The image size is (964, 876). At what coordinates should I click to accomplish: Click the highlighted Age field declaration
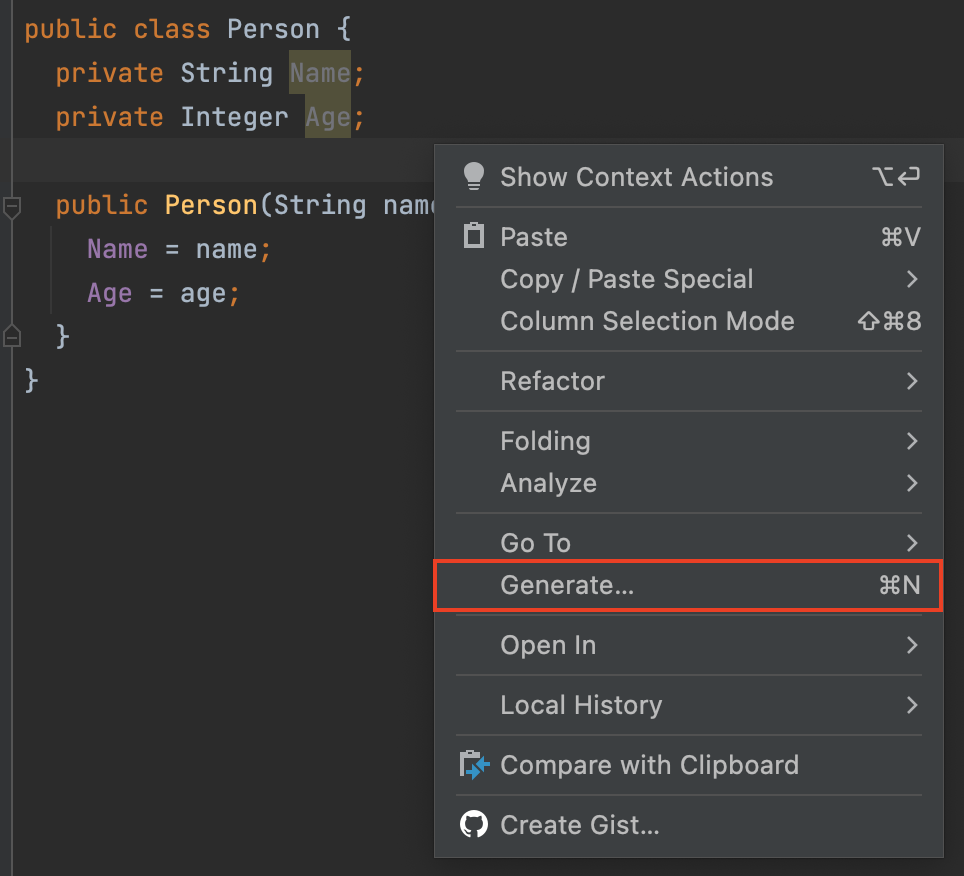pos(327,117)
